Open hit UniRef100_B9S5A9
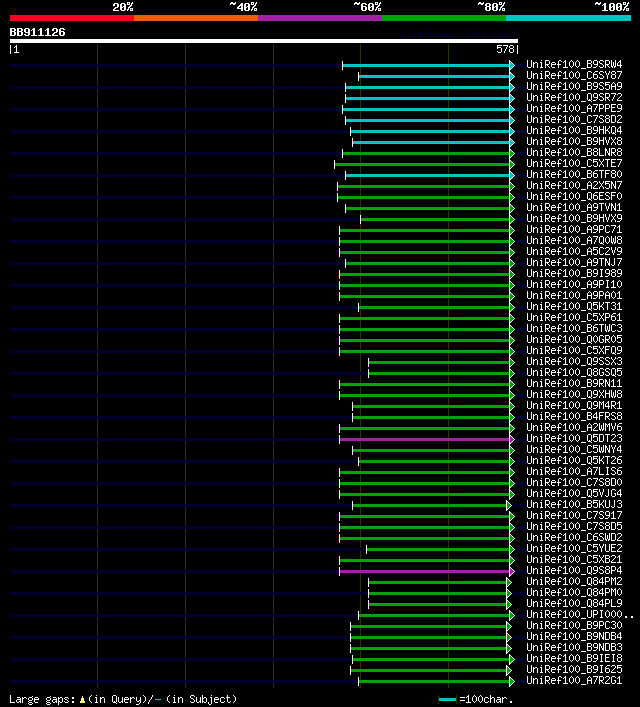 click(x=574, y=86)
